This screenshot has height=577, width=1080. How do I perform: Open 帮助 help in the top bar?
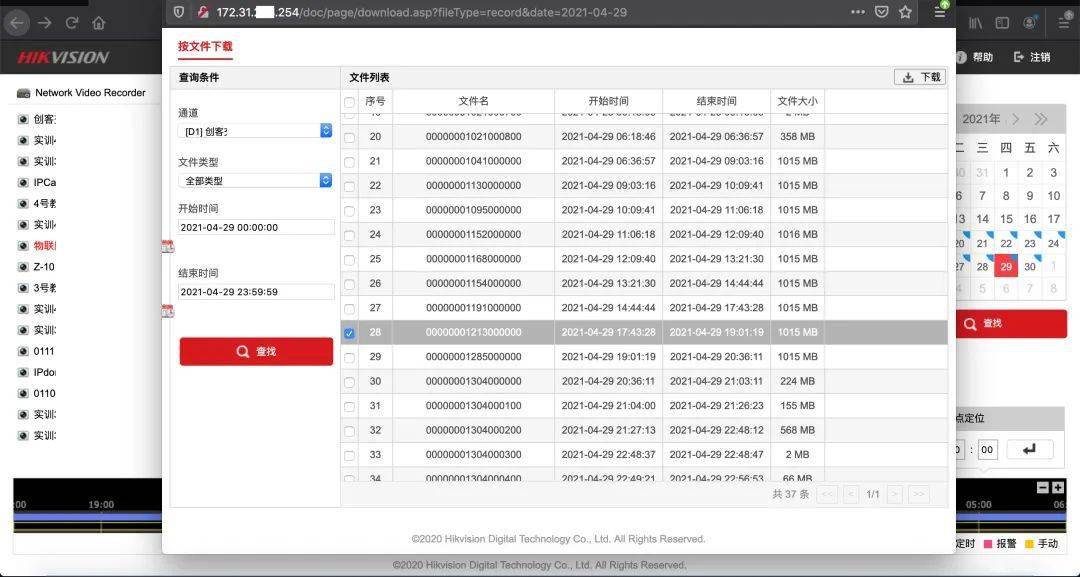(975, 57)
